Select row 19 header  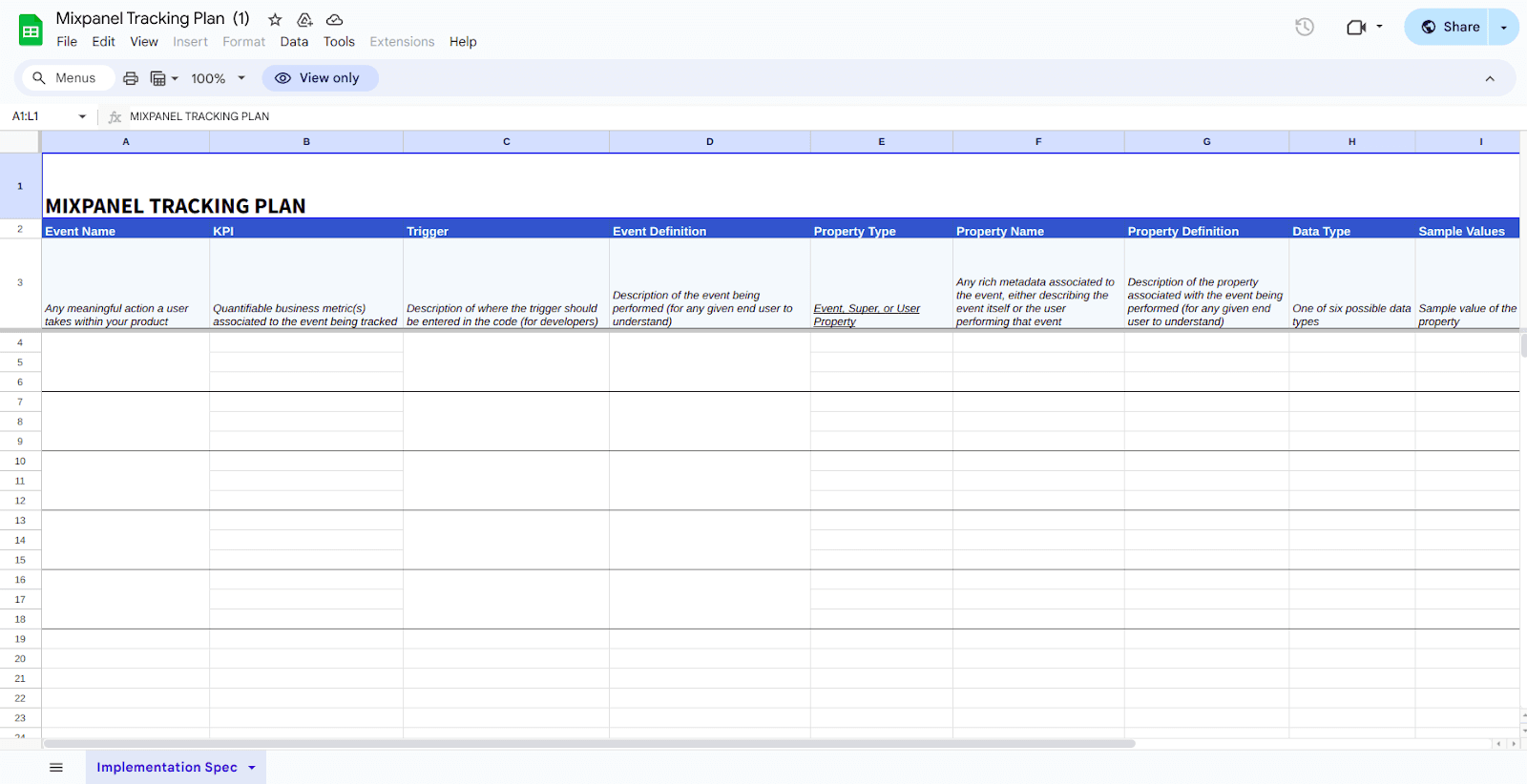(20, 639)
